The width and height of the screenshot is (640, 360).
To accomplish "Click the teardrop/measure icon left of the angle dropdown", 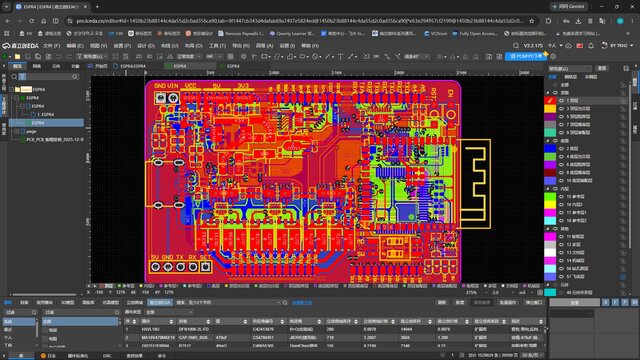I will pos(397,57).
